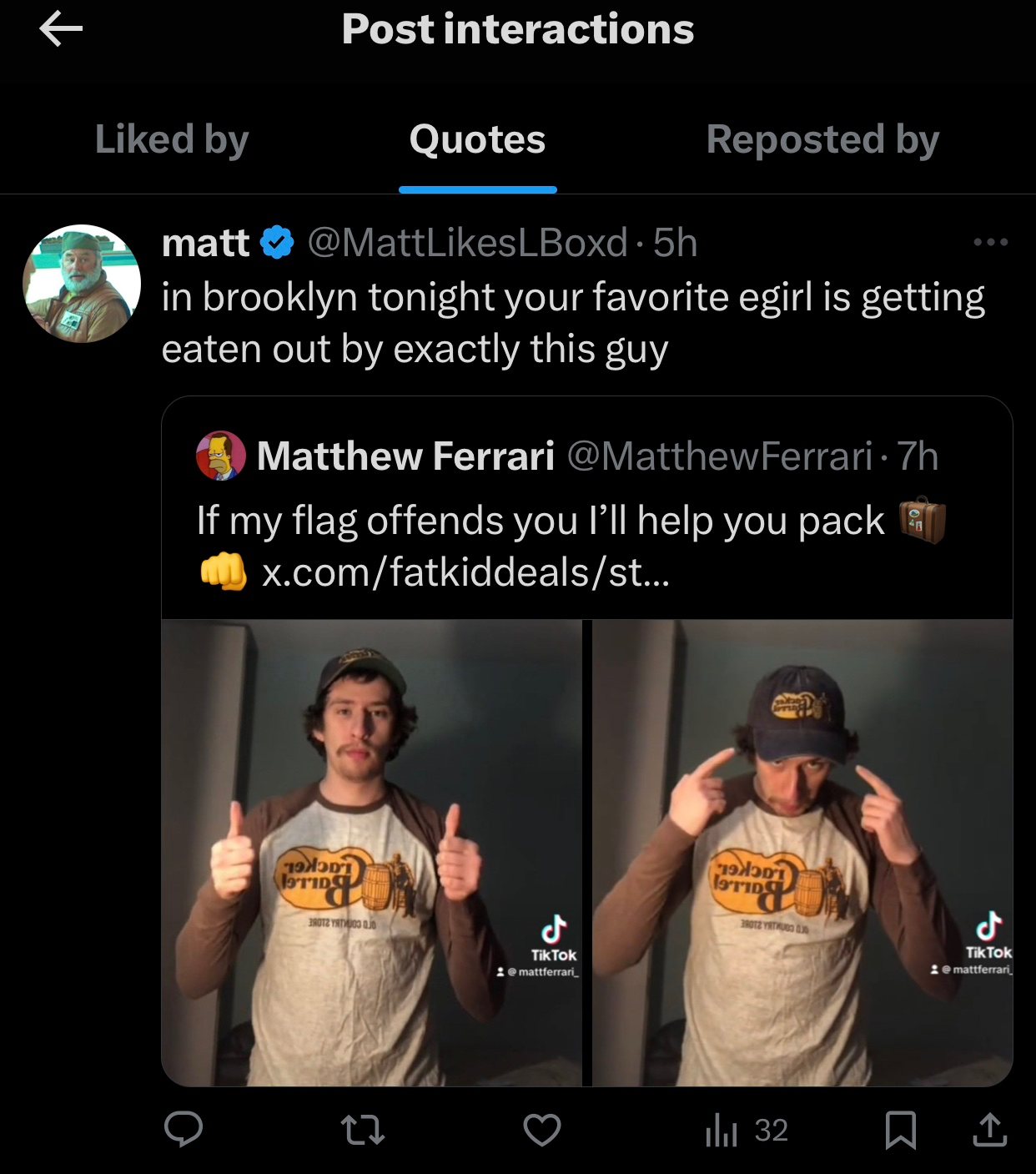Click matt's blue verified badge
This screenshot has width=1036, height=1174.
[278, 243]
